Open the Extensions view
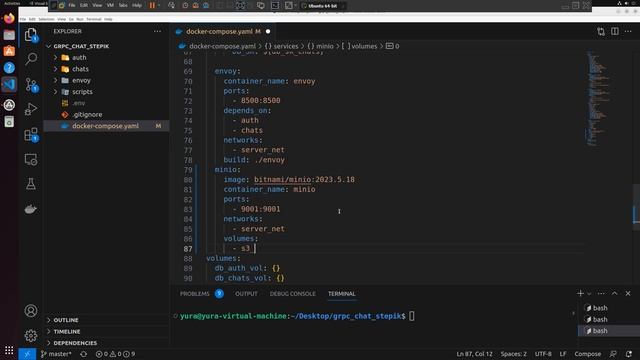Viewport: 640px width, 360px height. point(31,134)
